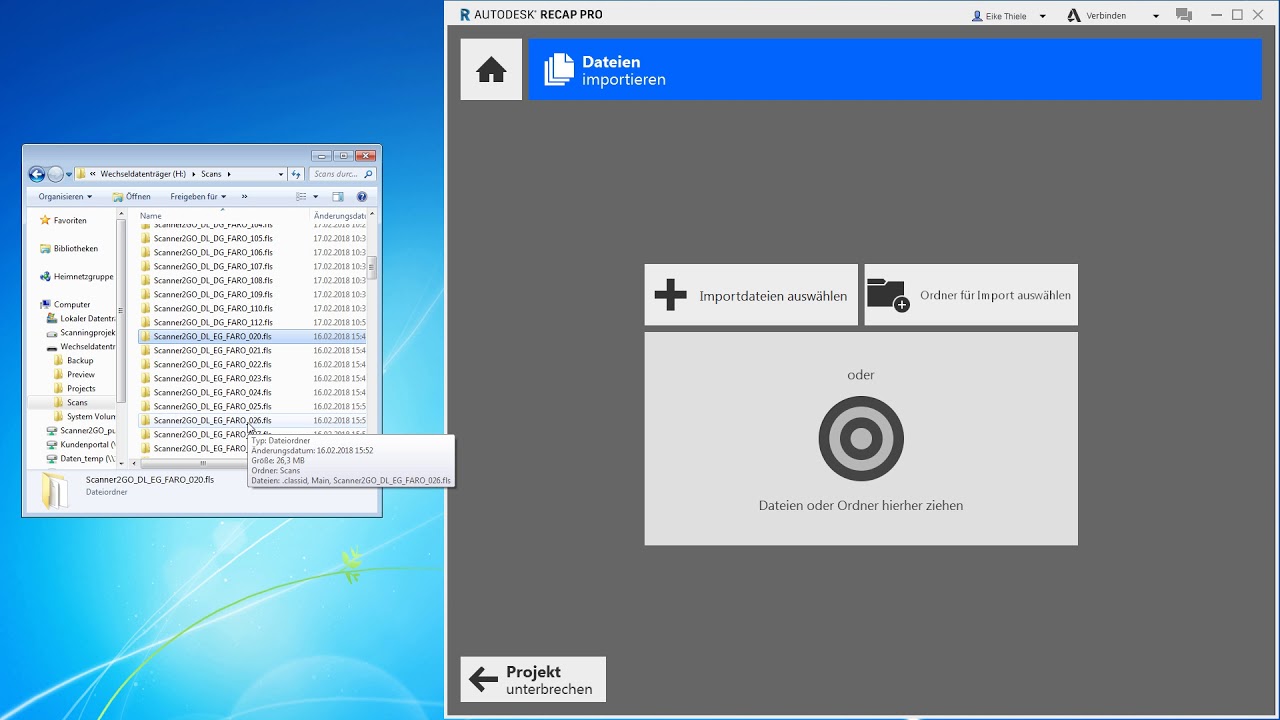Viewport: 1280px width, 720px height.
Task: Click the target drop-zone icon
Action: pos(861,439)
